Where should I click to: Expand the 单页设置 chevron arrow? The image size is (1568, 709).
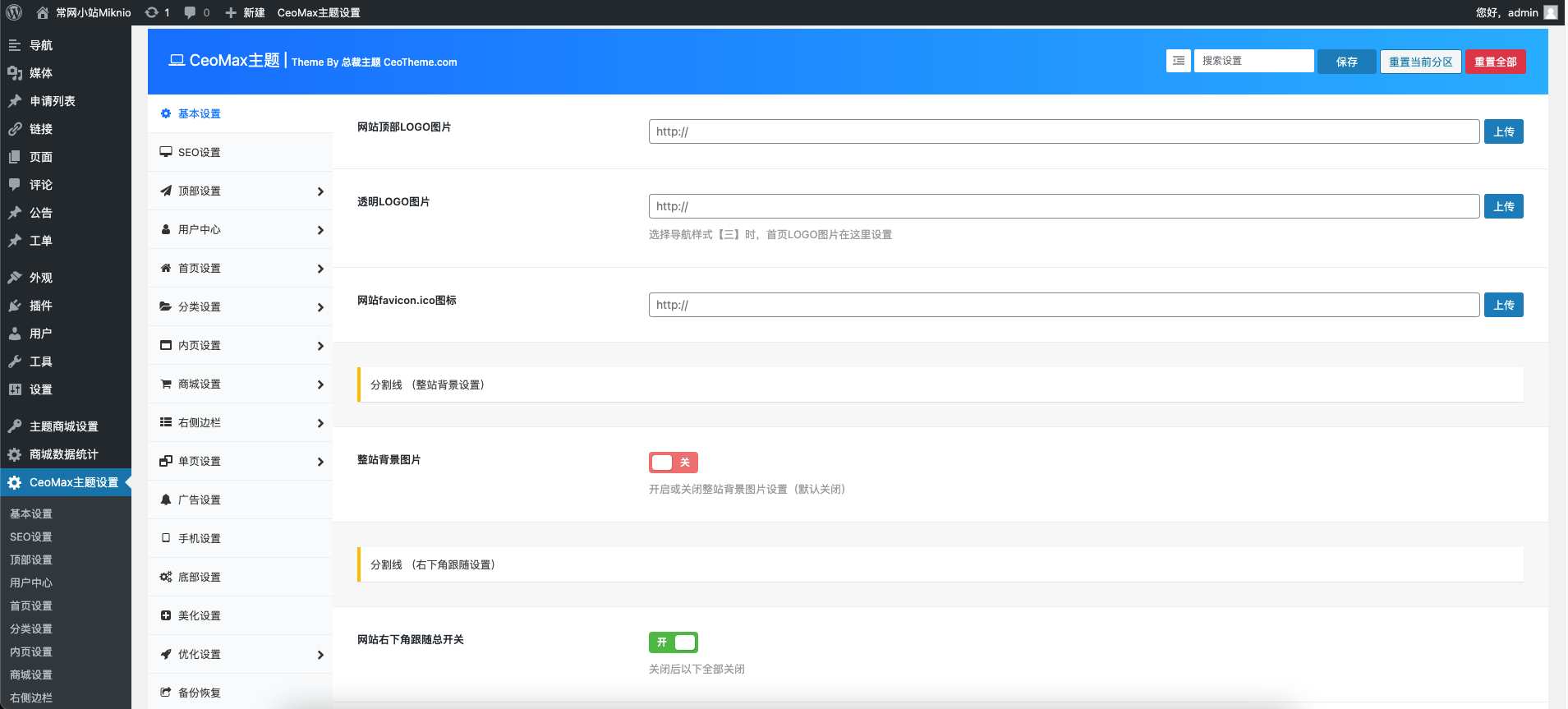pos(320,462)
